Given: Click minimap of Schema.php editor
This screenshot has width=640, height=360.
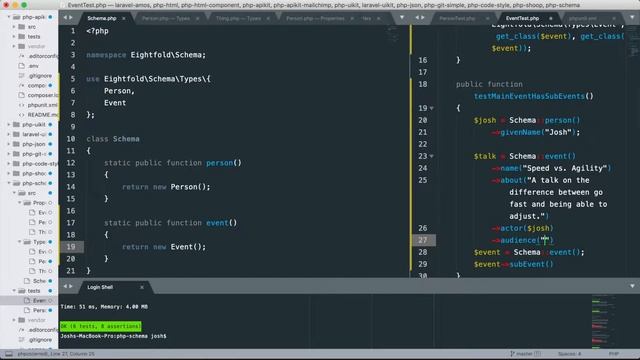Looking at the screenshot, I should tap(393, 35).
